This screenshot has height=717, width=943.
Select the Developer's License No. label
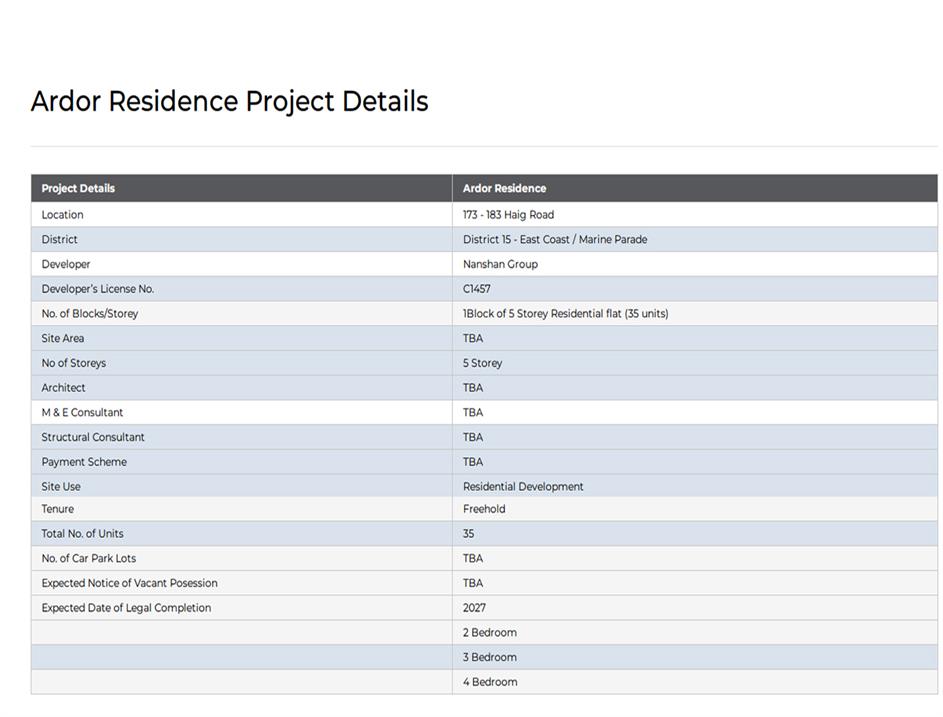(97, 289)
